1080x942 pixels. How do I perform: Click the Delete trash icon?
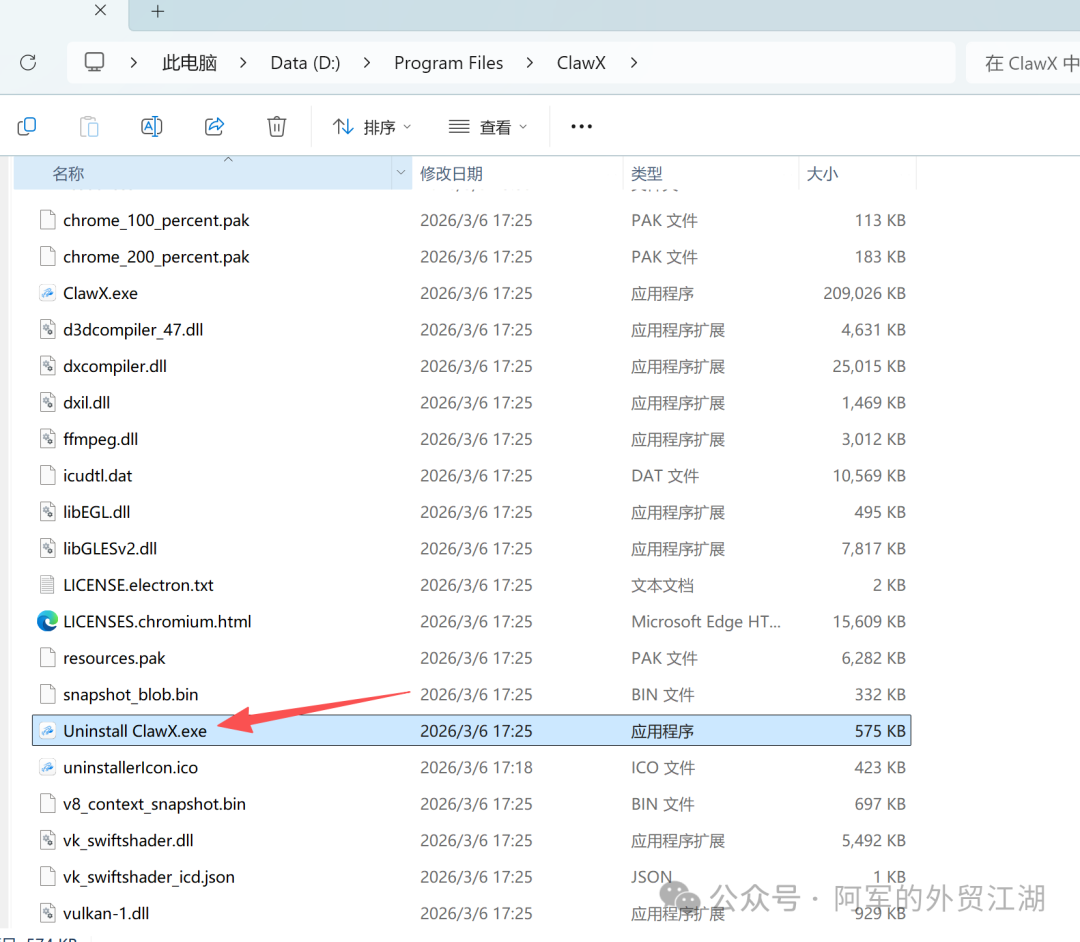click(x=277, y=126)
